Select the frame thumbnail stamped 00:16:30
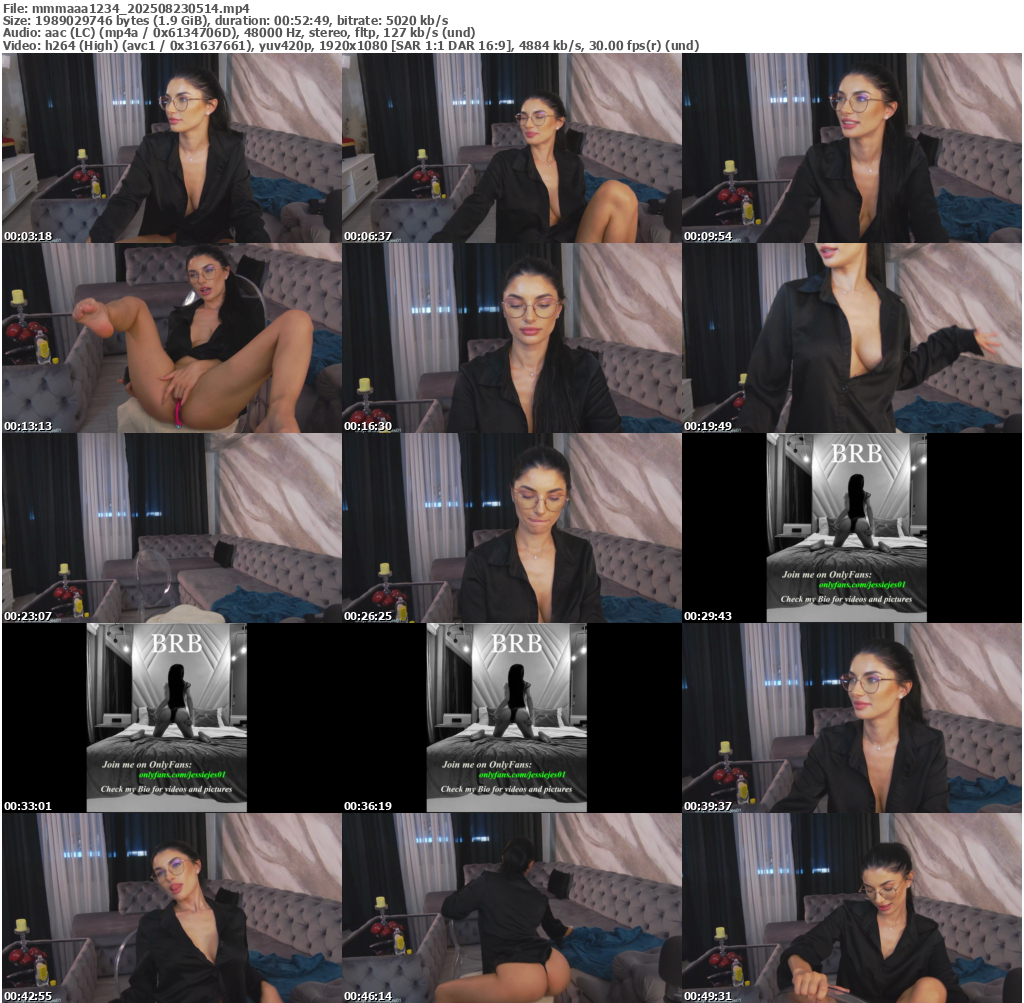Image resolution: width=1024 pixels, height=1003 pixels. tap(511, 338)
